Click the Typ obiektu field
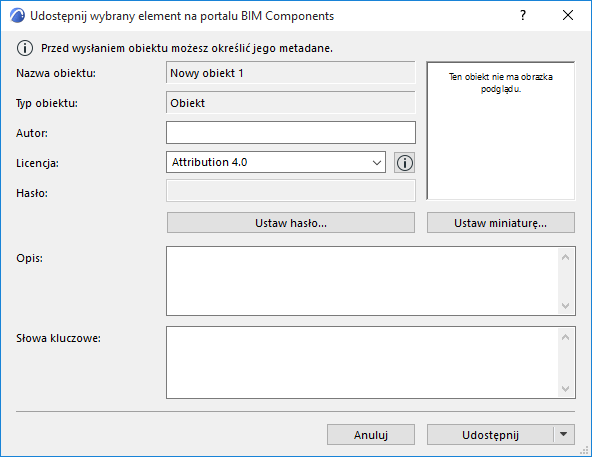 point(291,102)
